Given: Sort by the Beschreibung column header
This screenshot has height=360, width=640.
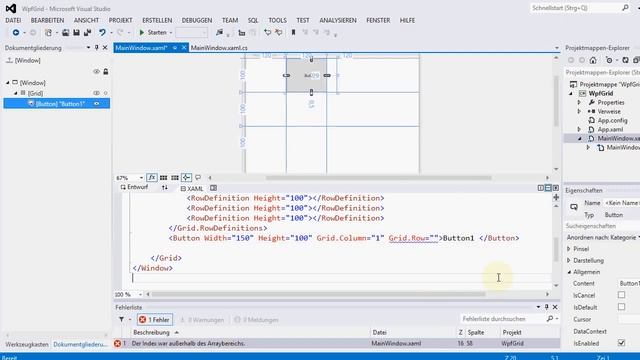Looking at the screenshot, I should click(151, 333).
